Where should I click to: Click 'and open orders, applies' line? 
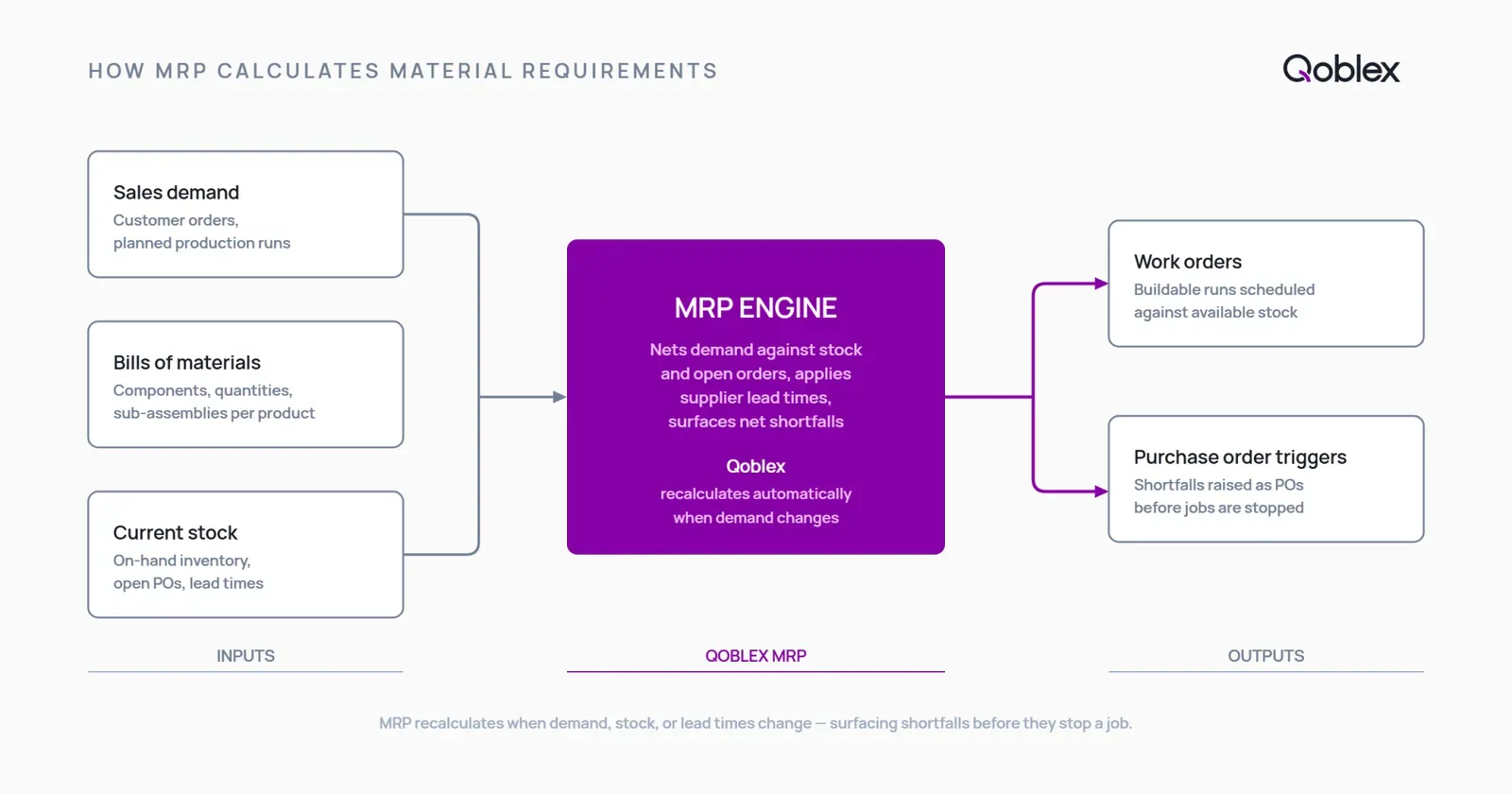pos(756,373)
